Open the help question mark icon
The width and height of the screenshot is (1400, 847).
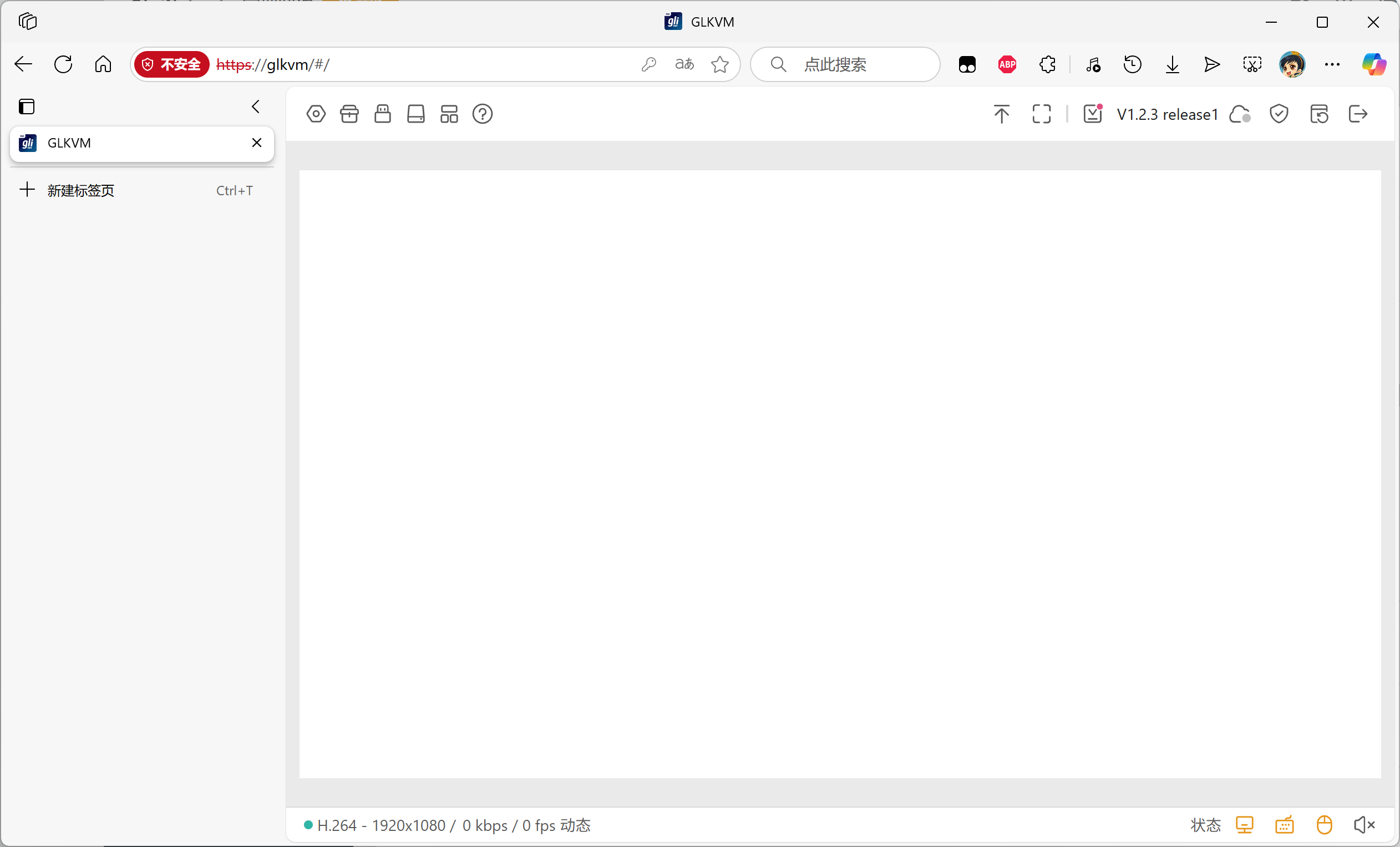click(x=483, y=114)
